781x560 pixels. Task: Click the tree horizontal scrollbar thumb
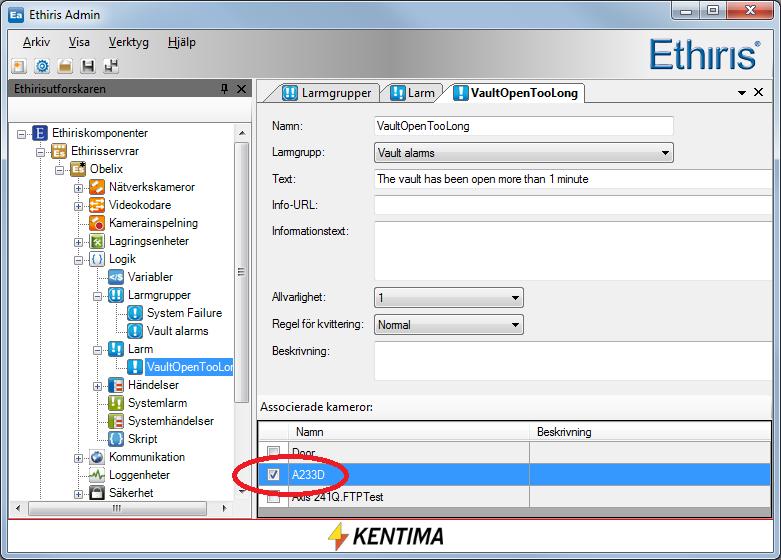pyautogui.click(x=118, y=509)
